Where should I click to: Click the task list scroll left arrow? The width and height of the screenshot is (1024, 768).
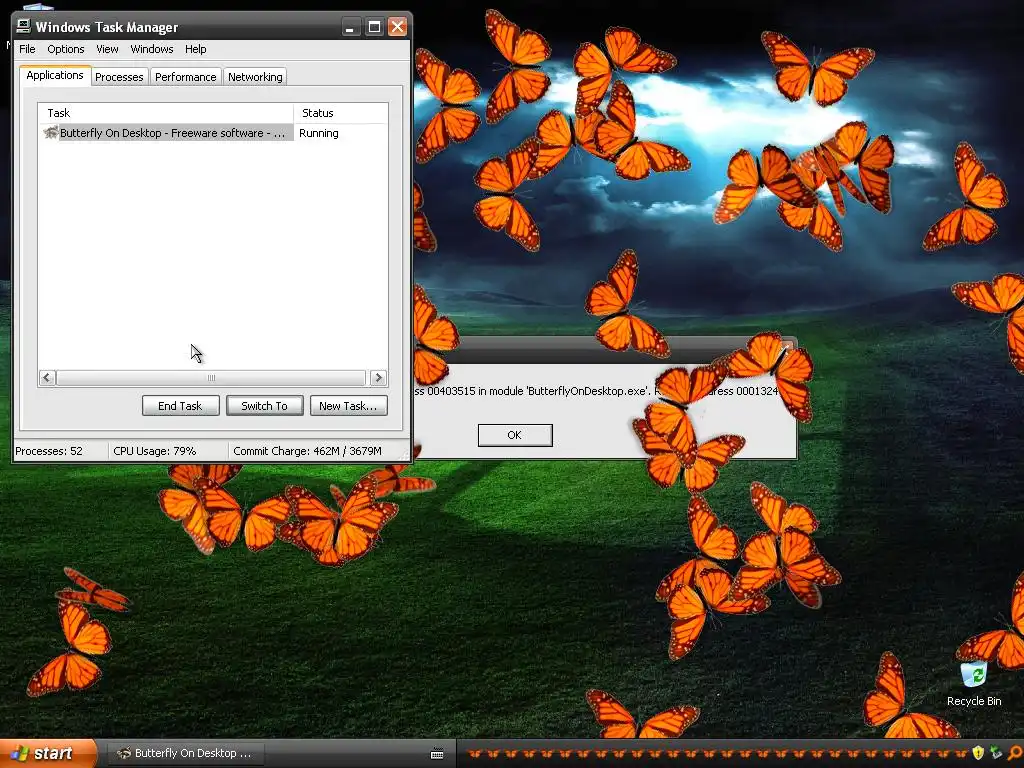pos(47,377)
